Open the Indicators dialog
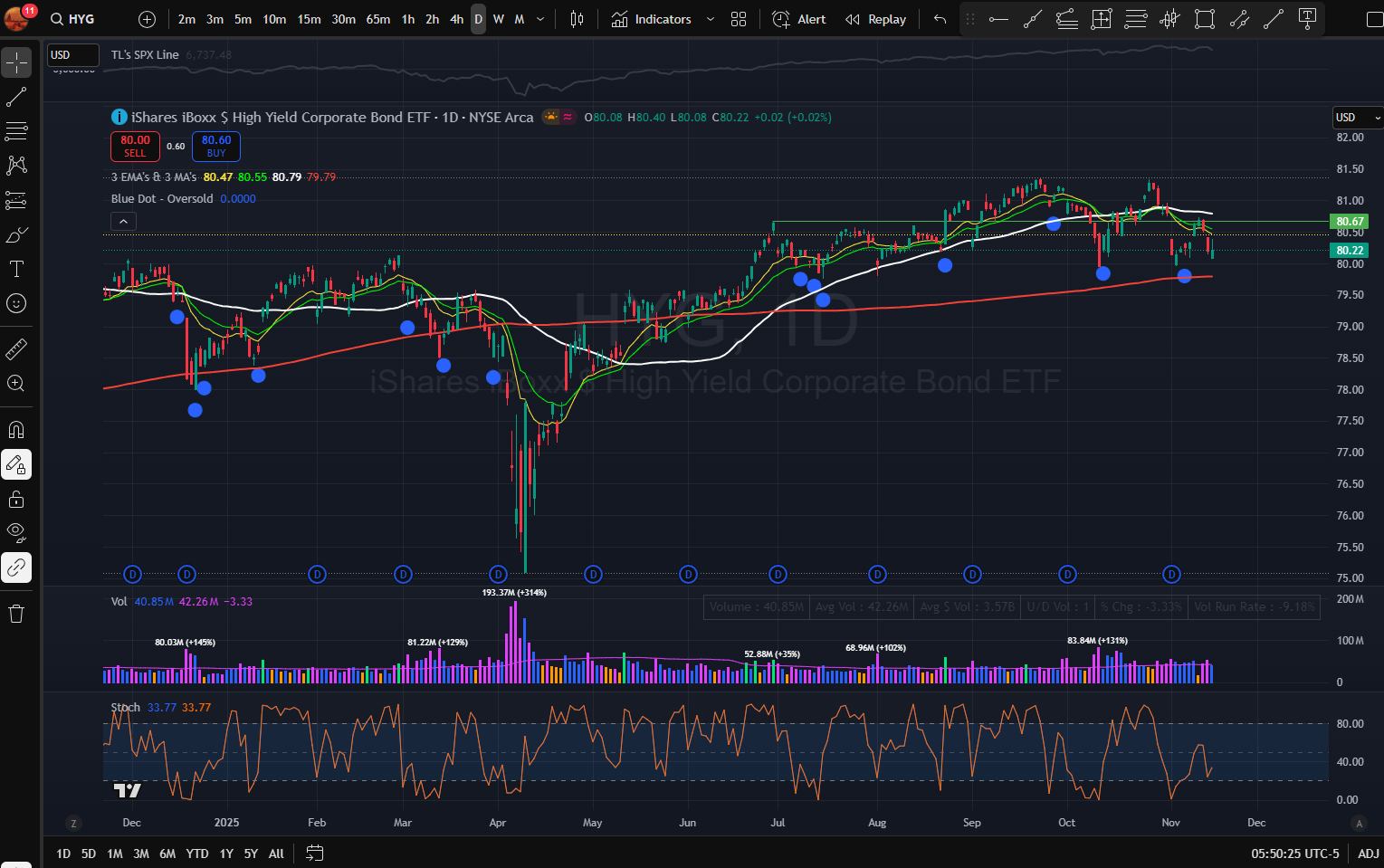Image resolution: width=1384 pixels, height=868 pixels. click(652, 19)
